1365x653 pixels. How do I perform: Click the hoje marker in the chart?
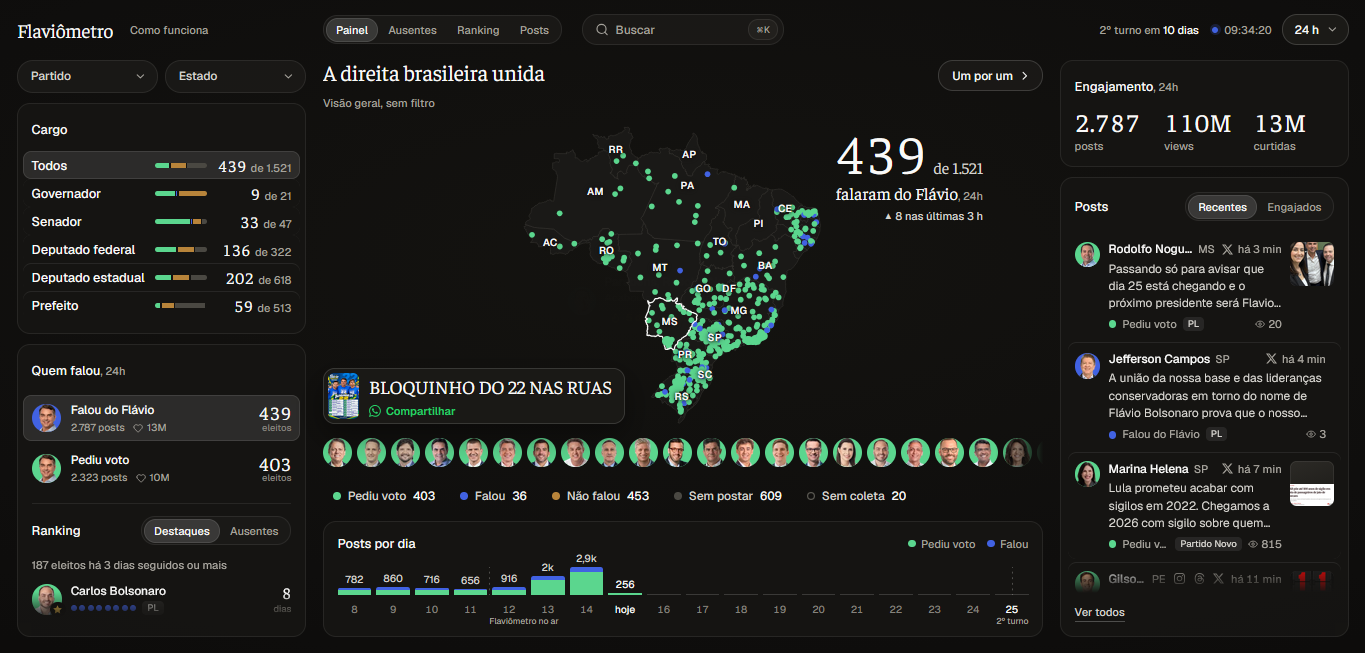(x=625, y=609)
